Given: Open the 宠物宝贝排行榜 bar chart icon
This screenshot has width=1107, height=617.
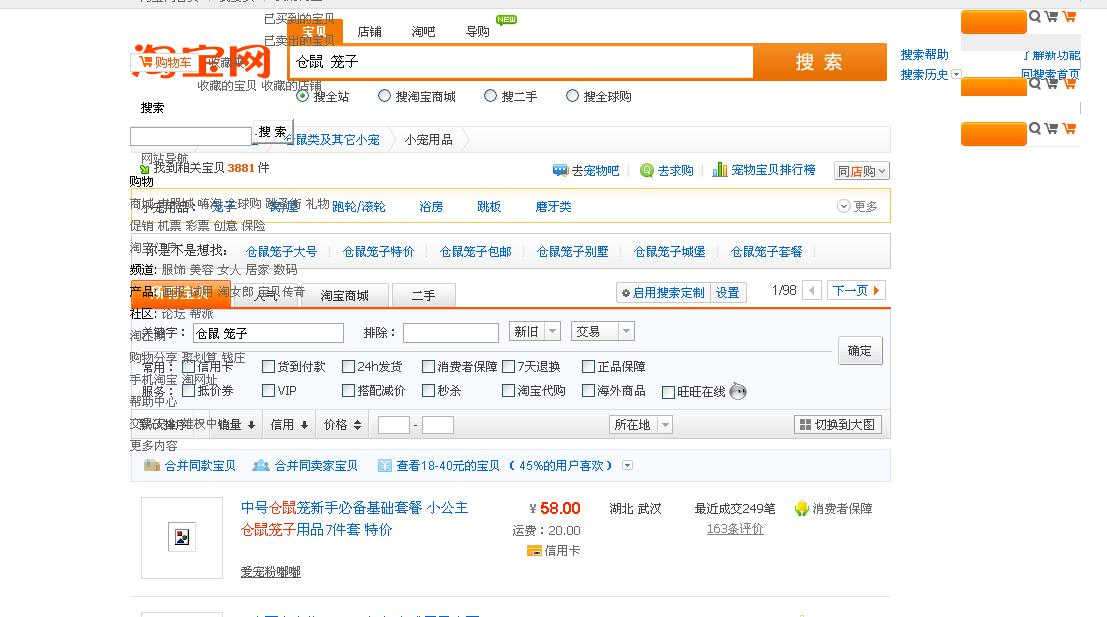Looking at the screenshot, I should point(719,169).
